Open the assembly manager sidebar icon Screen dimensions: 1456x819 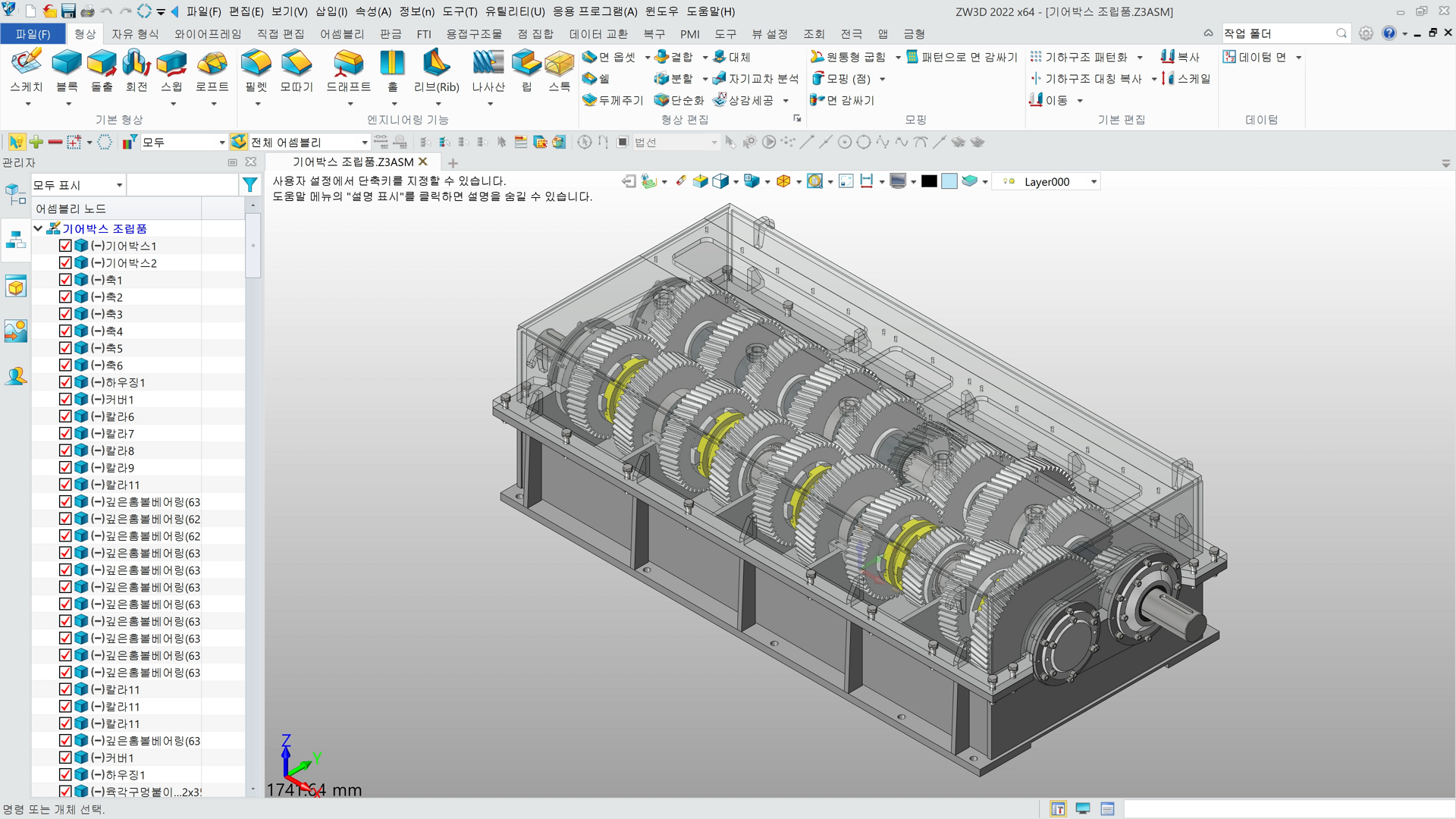[15, 241]
